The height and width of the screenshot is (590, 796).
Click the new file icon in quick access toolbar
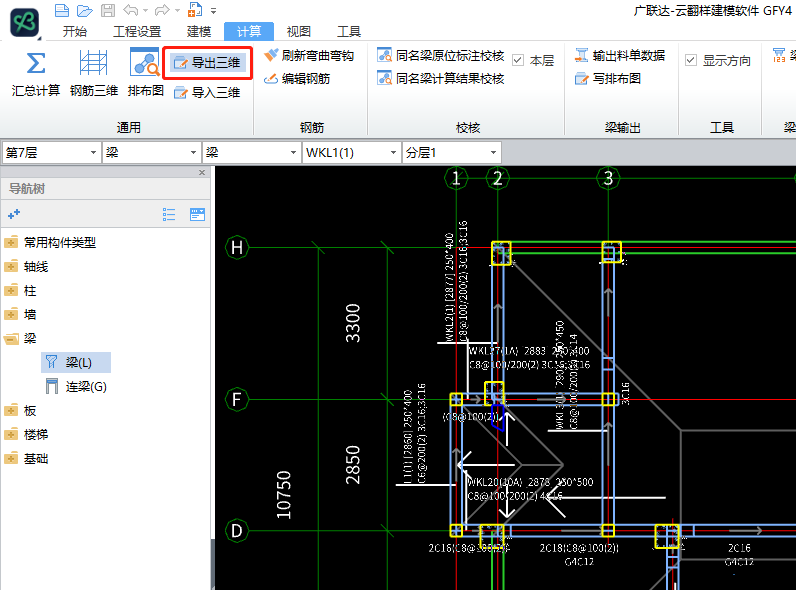click(x=62, y=10)
